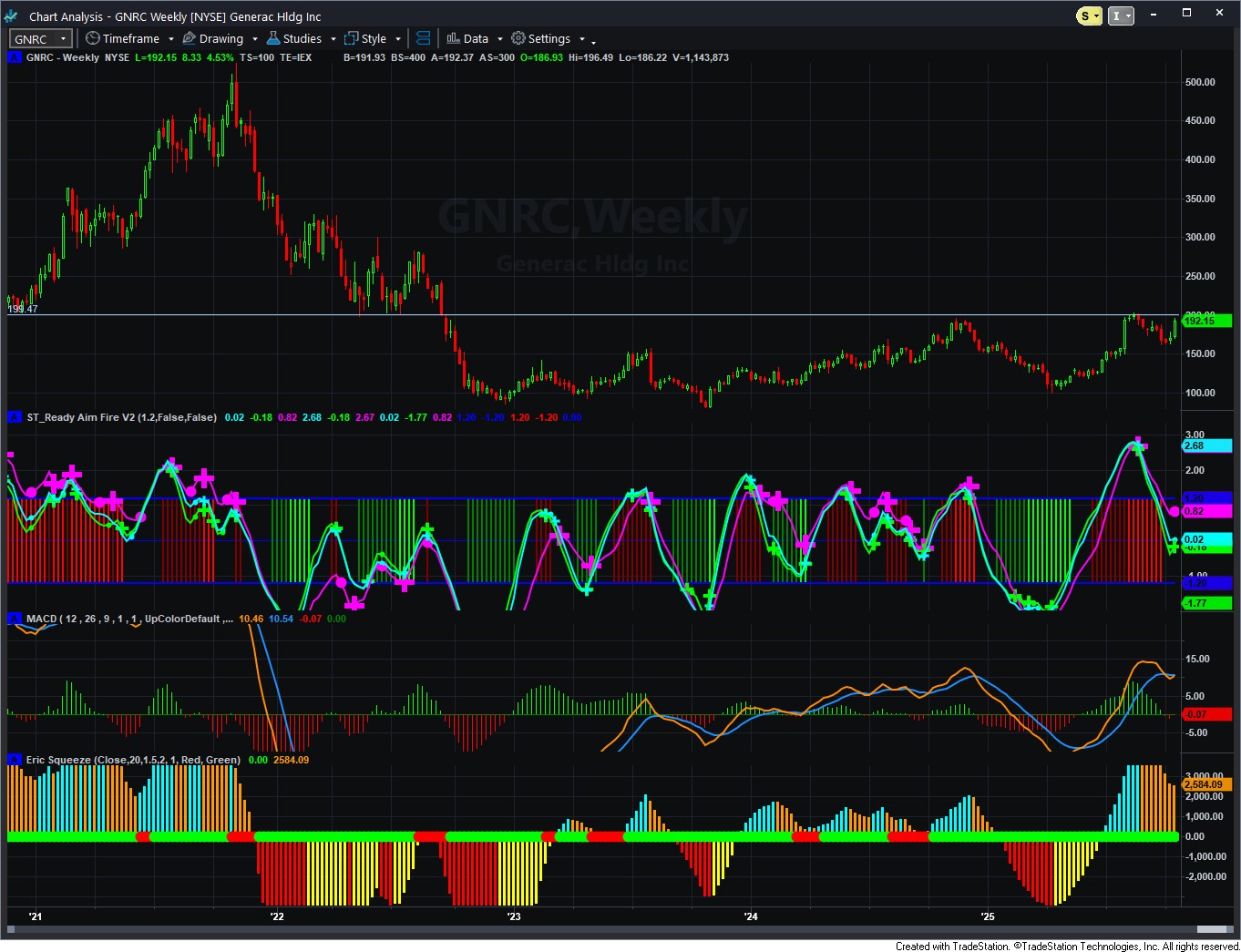Click the Studies flask icon
This screenshot has height=952, width=1241.
(272, 38)
